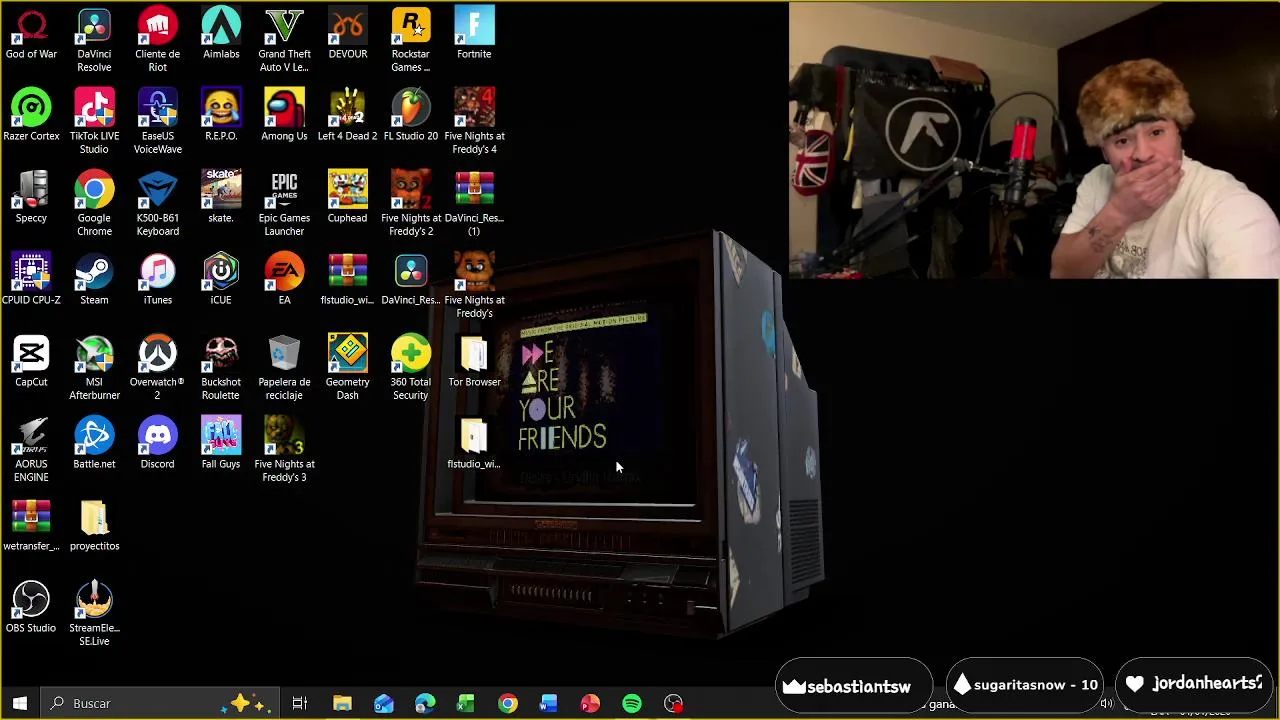Open Outlook from the taskbar
This screenshot has width=1280, height=720.
click(x=384, y=703)
